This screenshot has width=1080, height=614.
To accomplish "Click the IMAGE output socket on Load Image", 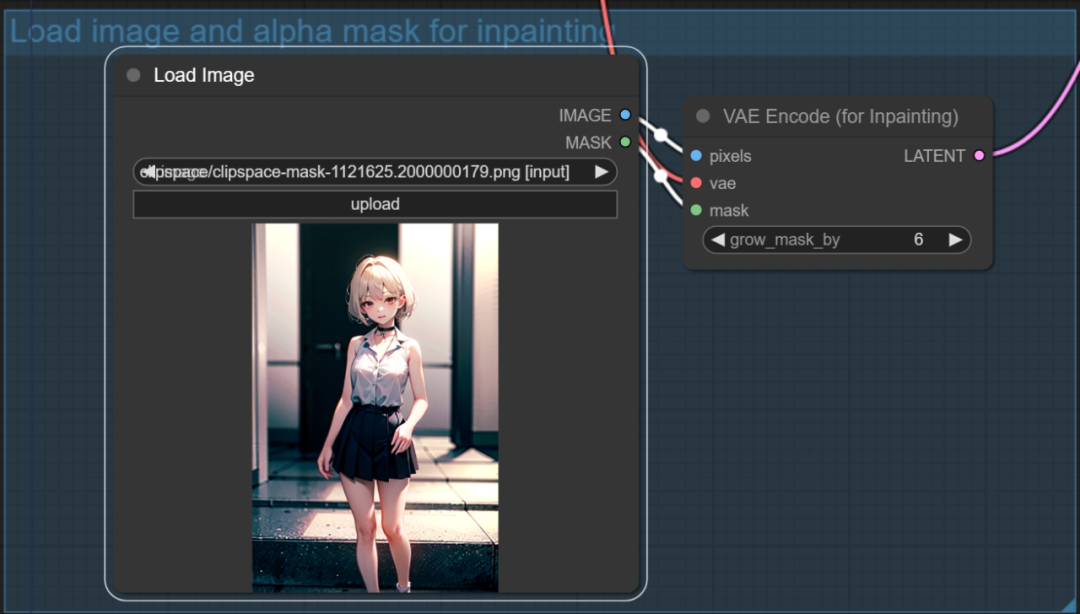I will pos(625,115).
